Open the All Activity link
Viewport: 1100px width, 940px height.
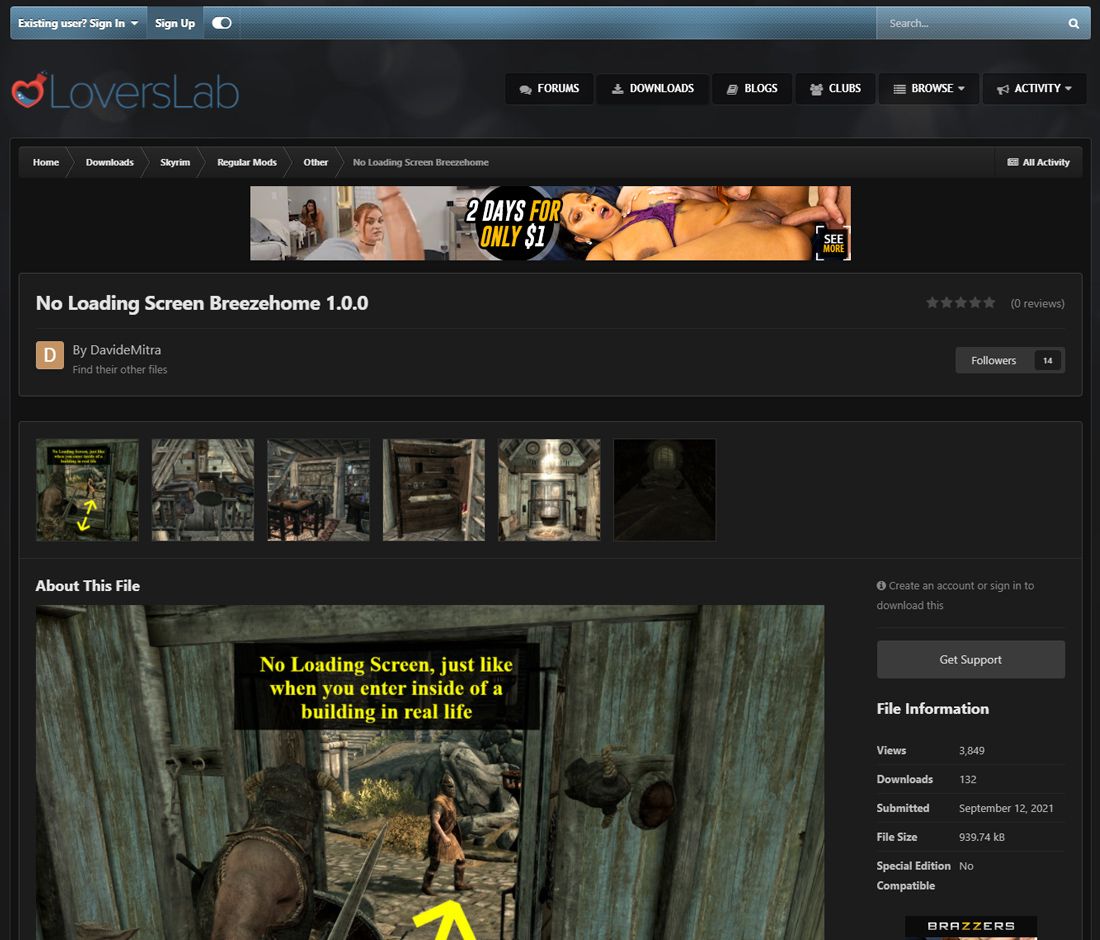[x=1038, y=162]
